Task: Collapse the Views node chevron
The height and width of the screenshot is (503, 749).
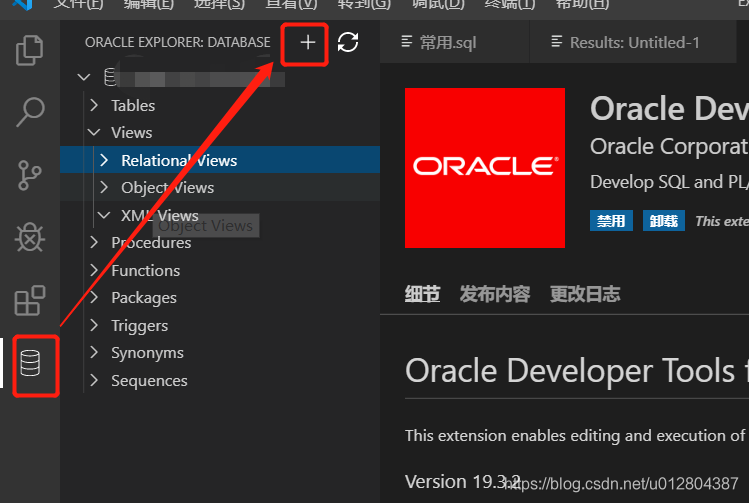Action: (94, 132)
